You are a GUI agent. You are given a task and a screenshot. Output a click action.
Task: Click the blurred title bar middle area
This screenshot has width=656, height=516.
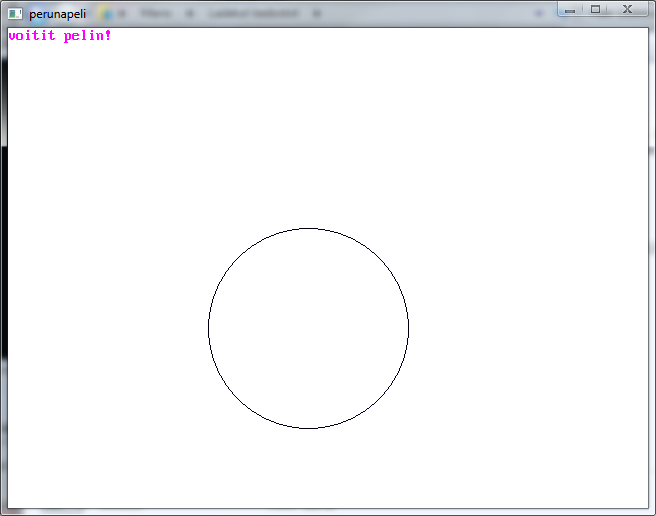(x=300, y=14)
